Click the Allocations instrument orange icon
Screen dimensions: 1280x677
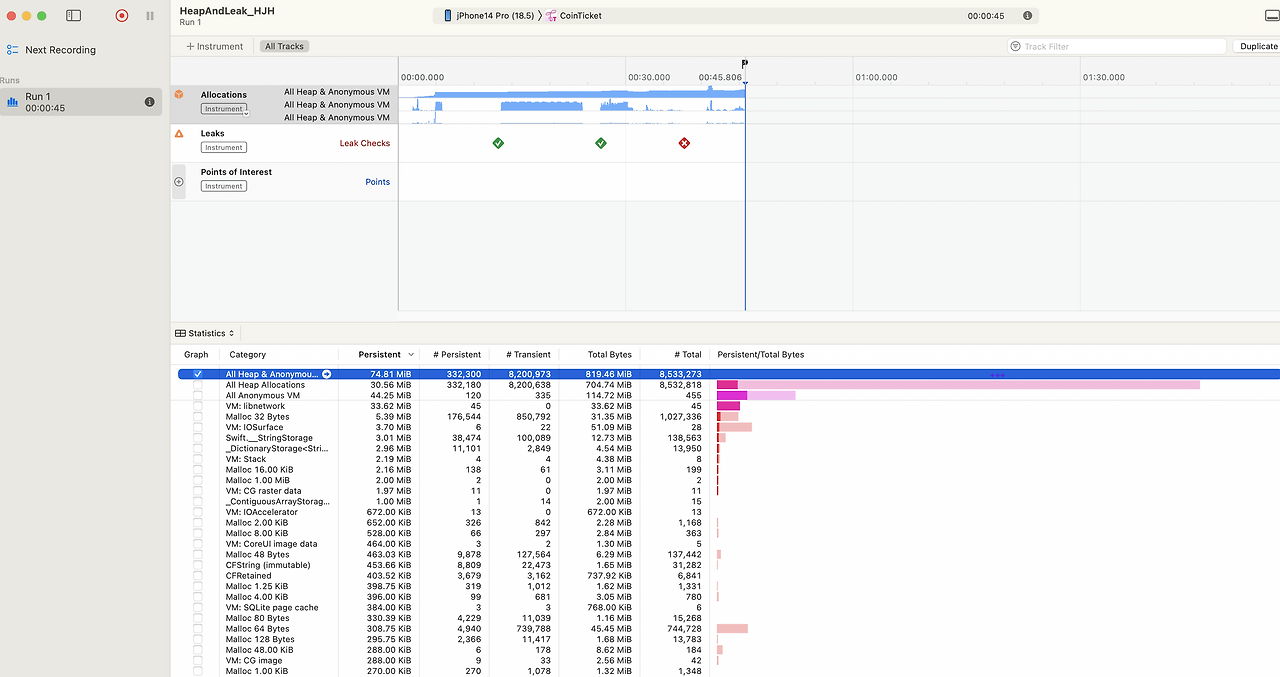pyautogui.click(x=179, y=94)
